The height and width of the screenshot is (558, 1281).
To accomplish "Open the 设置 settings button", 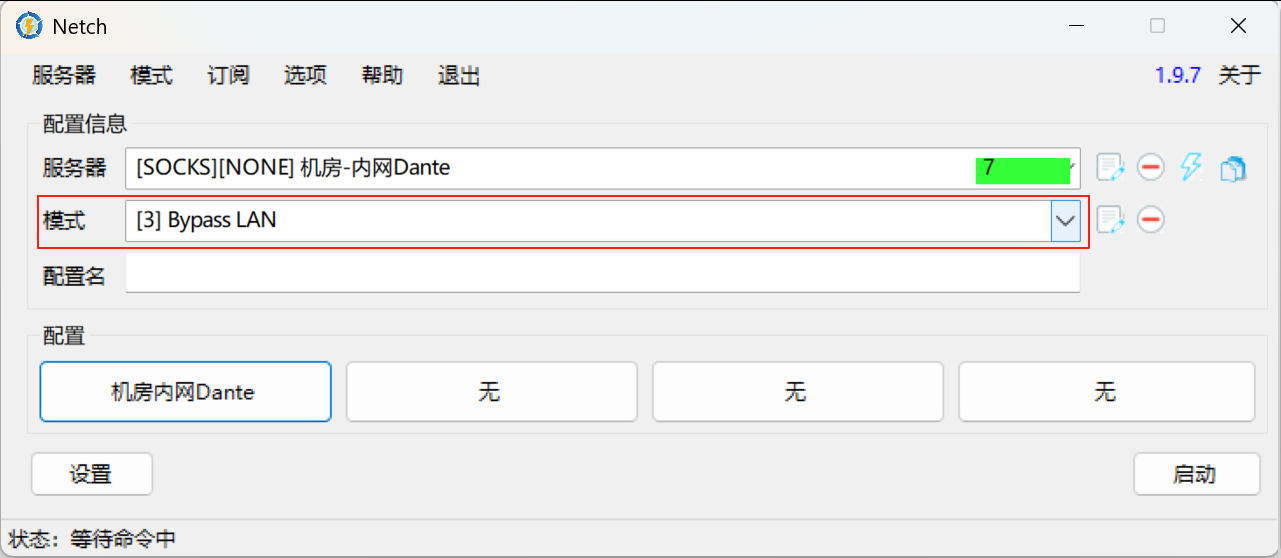I will (x=92, y=474).
